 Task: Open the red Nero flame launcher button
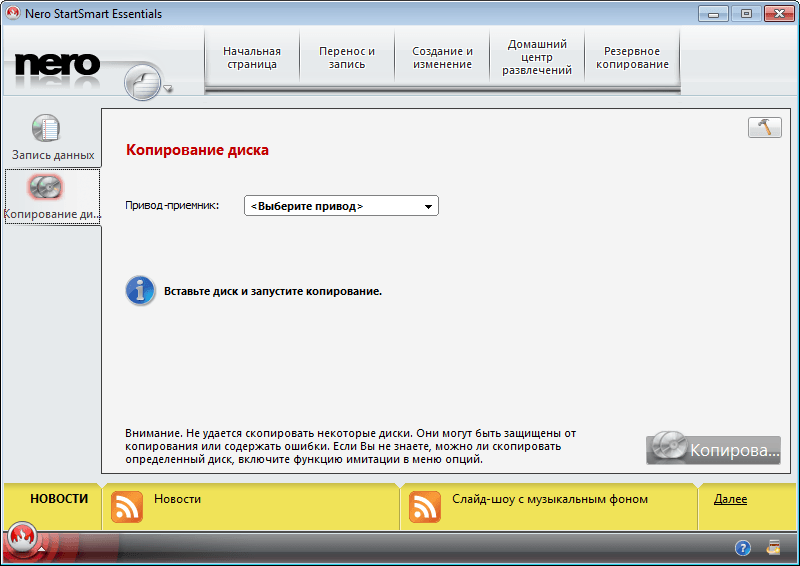[22, 536]
